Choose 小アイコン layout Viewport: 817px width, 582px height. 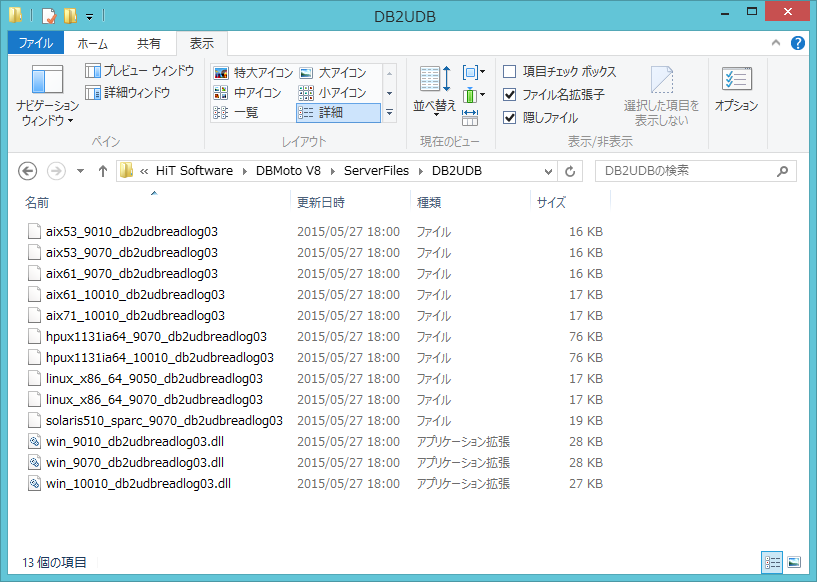[332, 93]
